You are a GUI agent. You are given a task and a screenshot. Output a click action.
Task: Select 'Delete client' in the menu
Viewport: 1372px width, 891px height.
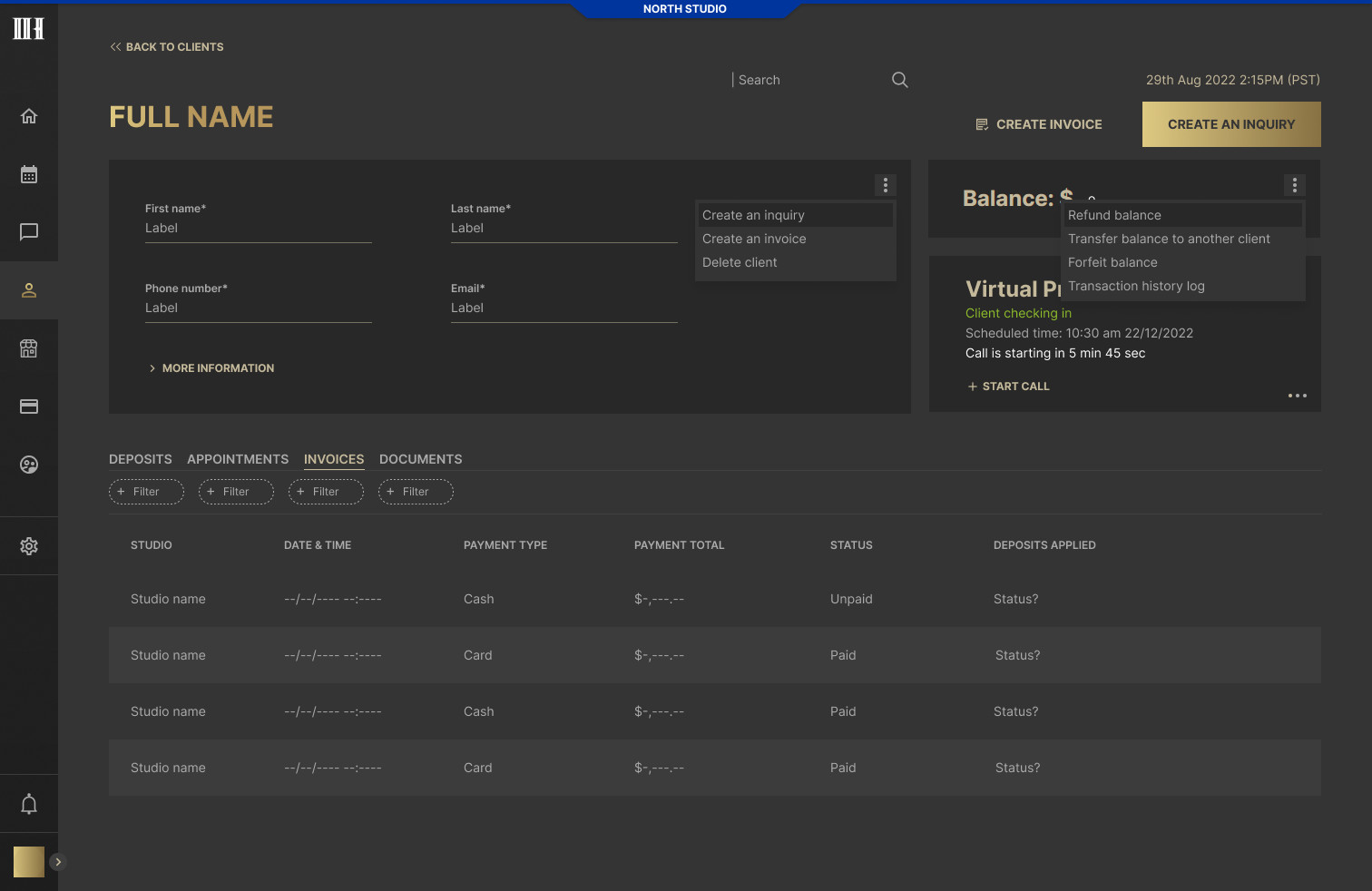point(796,262)
